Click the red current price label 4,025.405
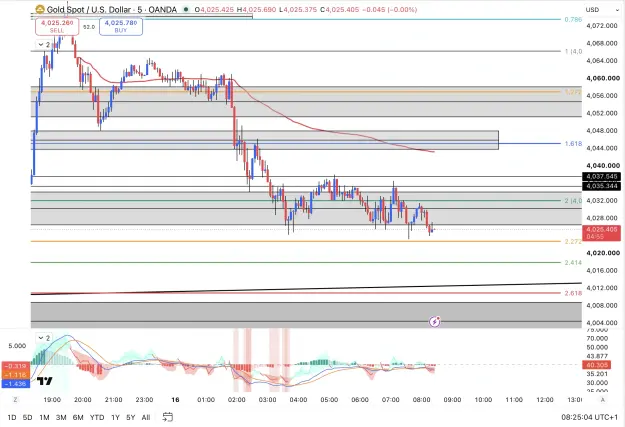Image resolution: width=625 pixels, height=427 pixels. click(601, 233)
